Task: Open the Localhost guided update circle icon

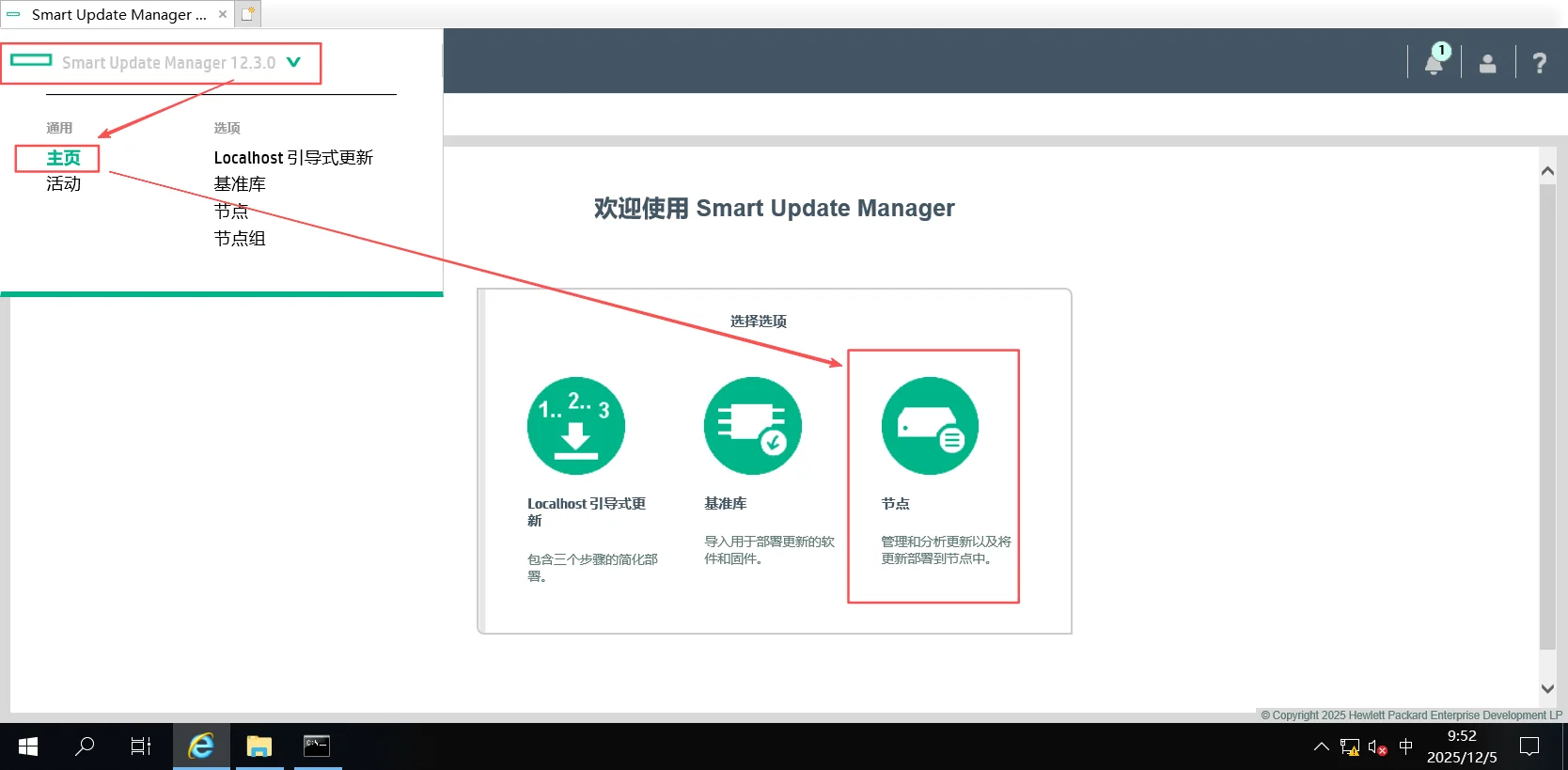Action: tap(575, 425)
